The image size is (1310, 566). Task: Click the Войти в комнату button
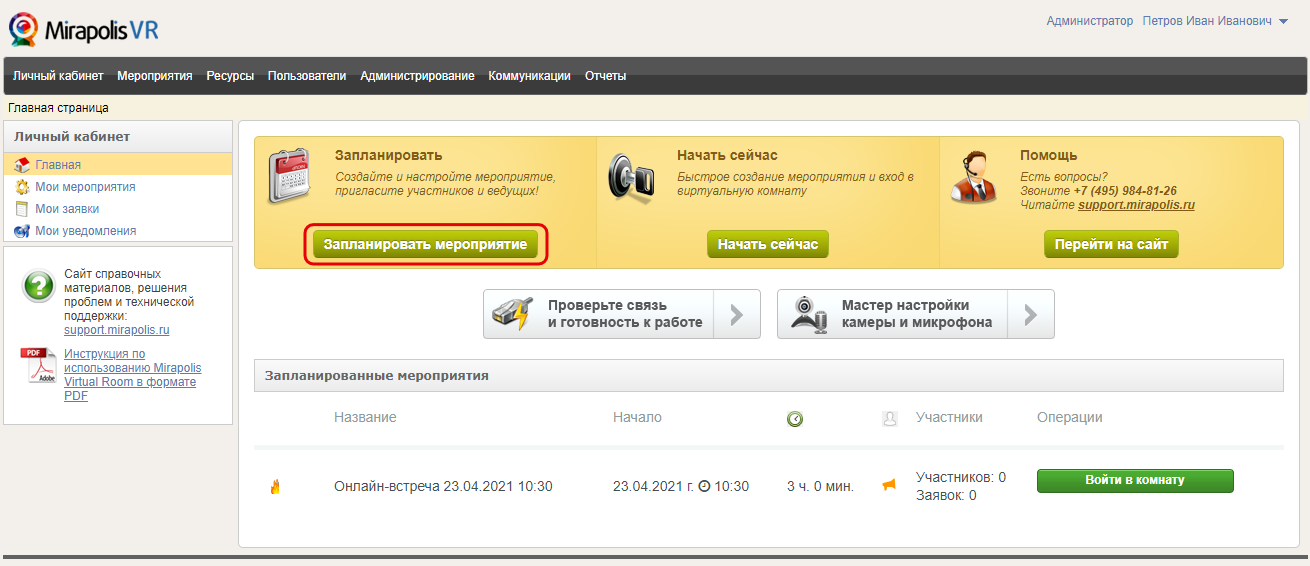[1135, 481]
